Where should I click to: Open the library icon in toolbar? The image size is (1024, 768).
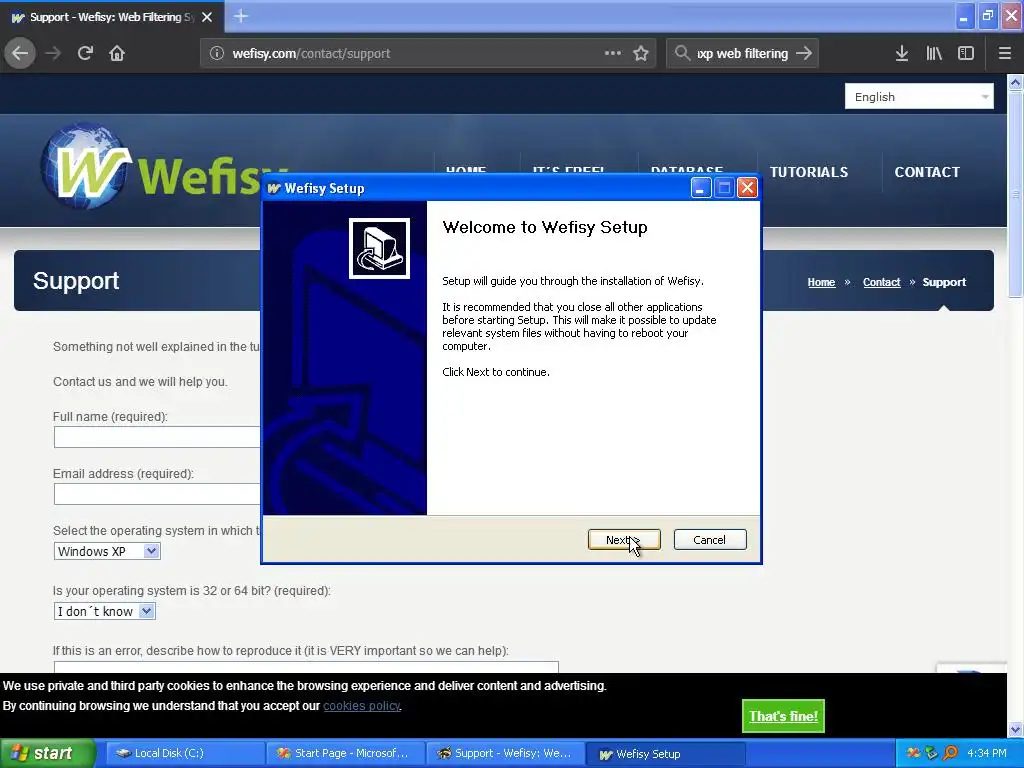(x=934, y=54)
